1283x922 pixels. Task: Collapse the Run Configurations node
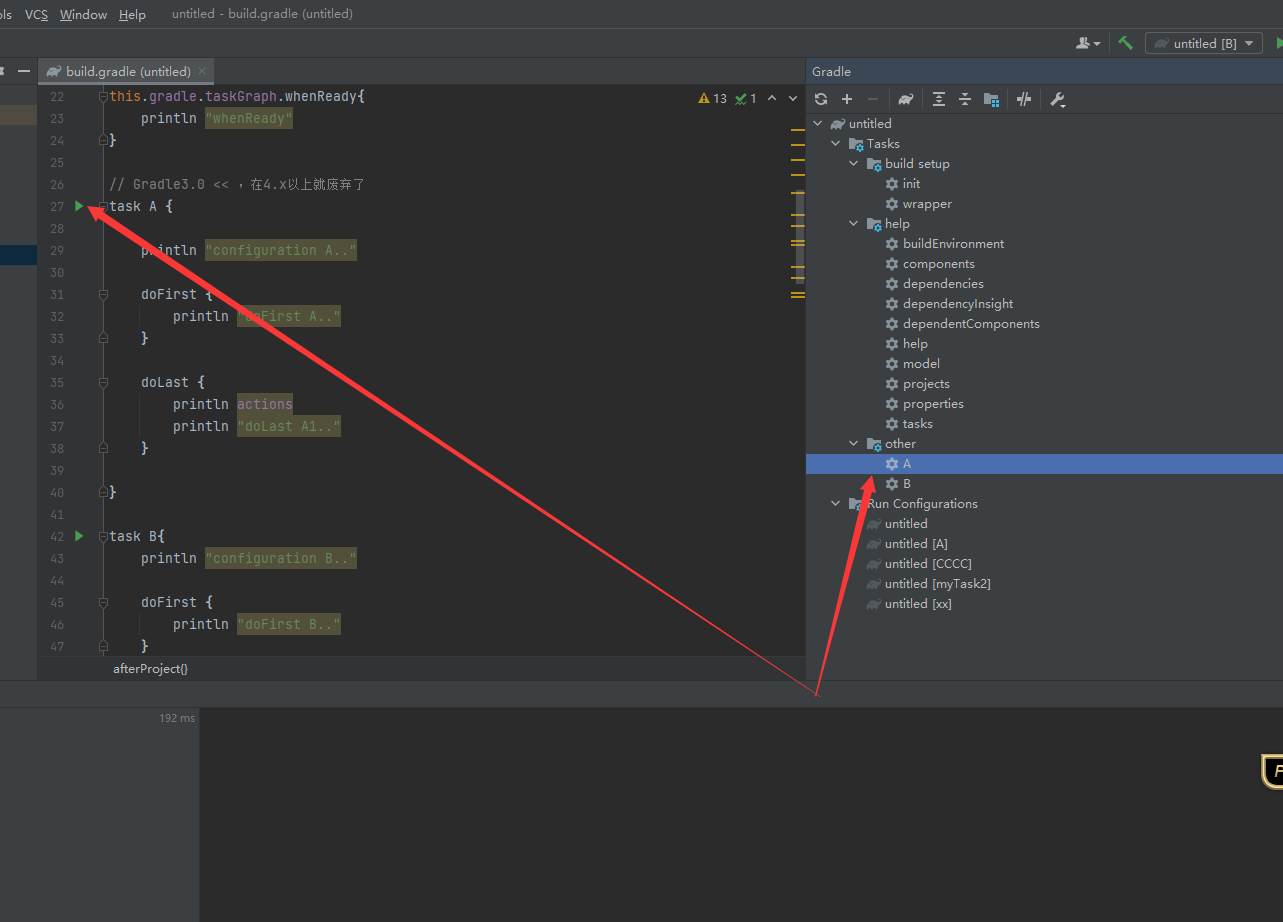coord(836,504)
